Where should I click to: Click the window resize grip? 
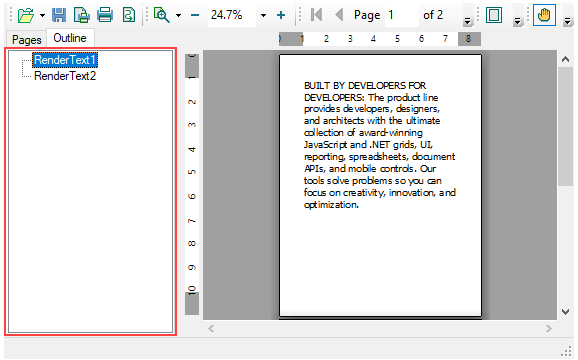click(x=566, y=352)
